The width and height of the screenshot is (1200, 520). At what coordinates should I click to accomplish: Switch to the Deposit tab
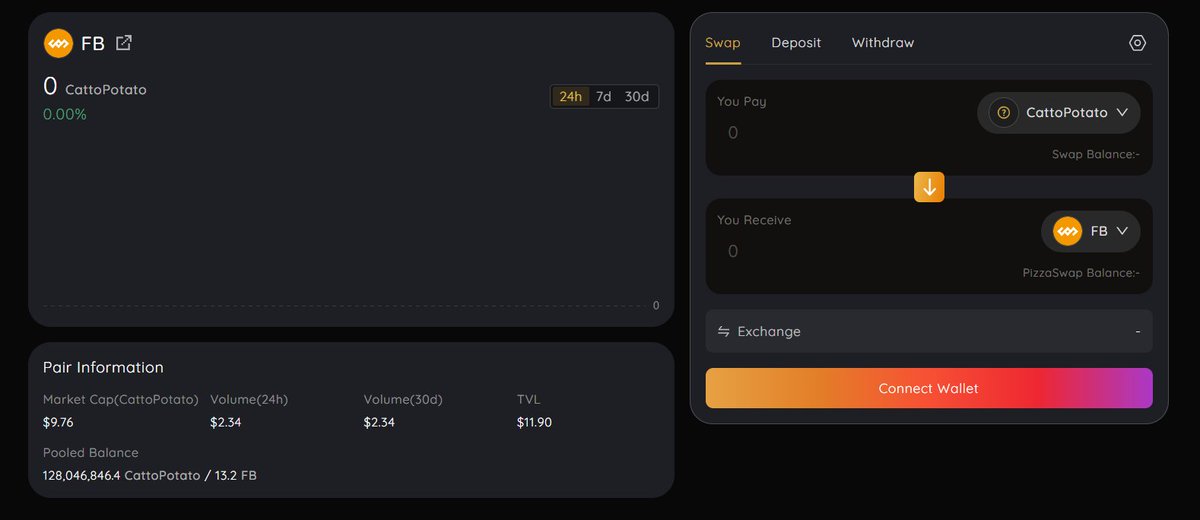tap(796, 43)
